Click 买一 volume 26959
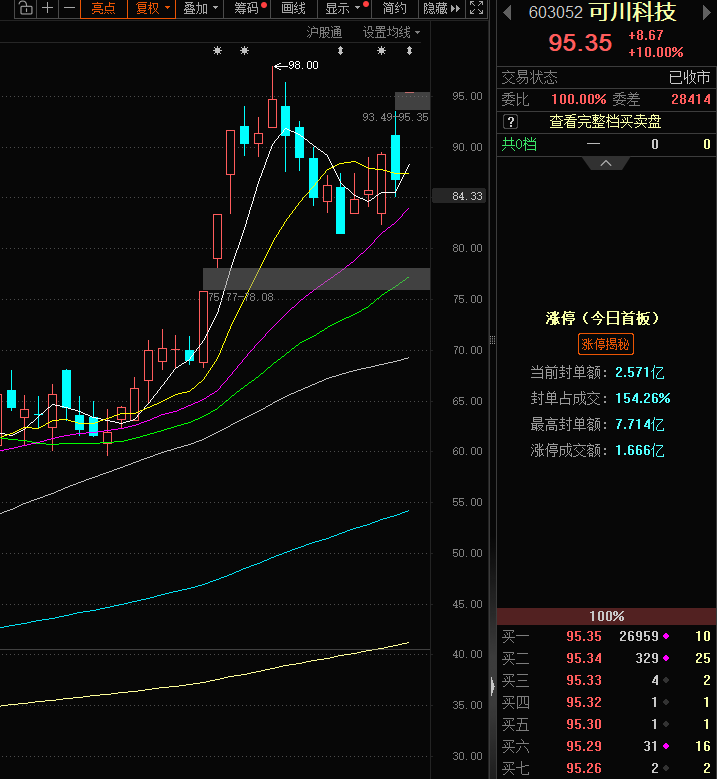The width and height of the screenshot is (717, 779). tap(638, 636)
